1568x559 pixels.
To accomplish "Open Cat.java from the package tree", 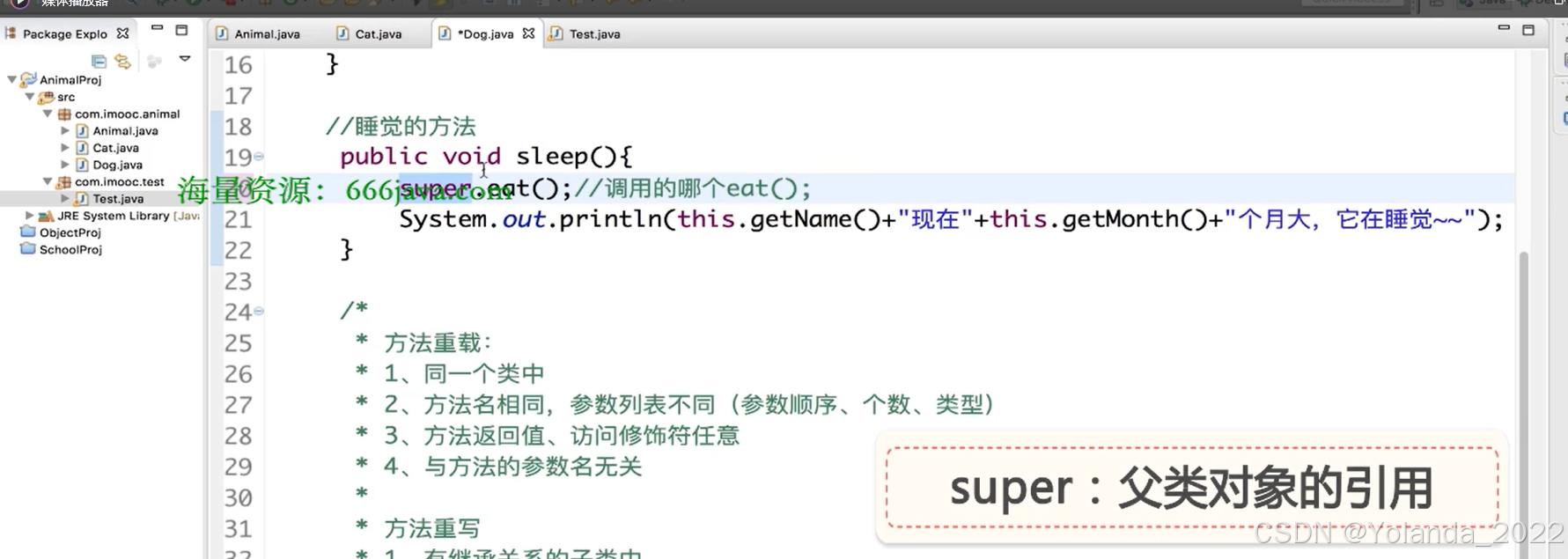I will click(x=115, y=148).
